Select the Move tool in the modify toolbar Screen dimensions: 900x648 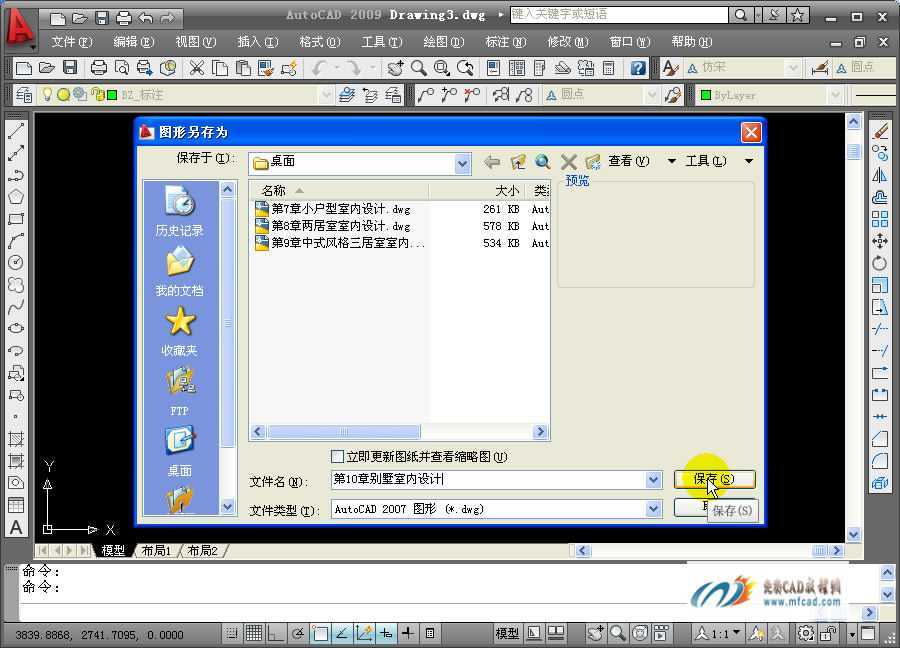pos(879,241)
